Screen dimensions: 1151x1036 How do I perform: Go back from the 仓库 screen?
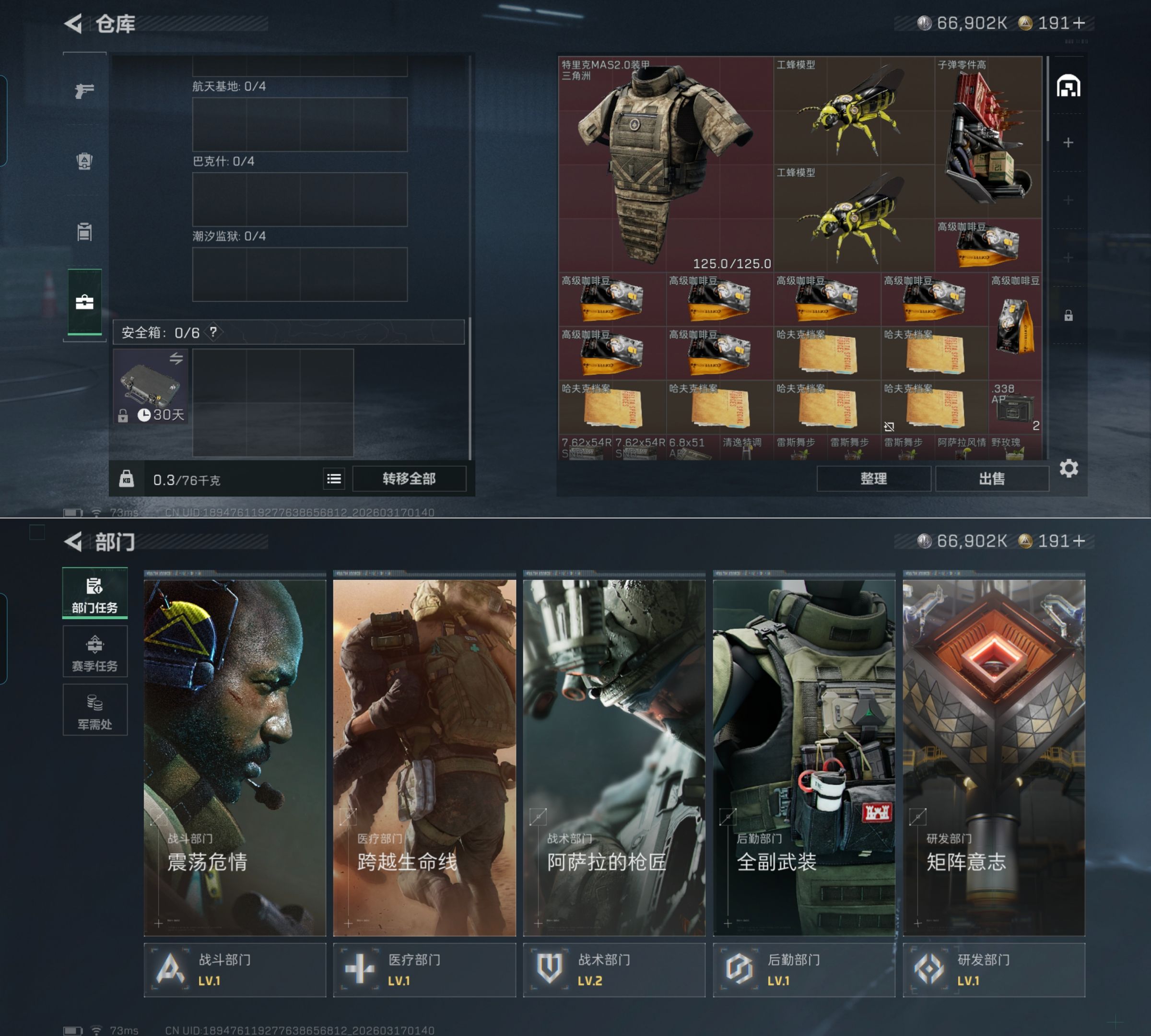click(73, 24)
